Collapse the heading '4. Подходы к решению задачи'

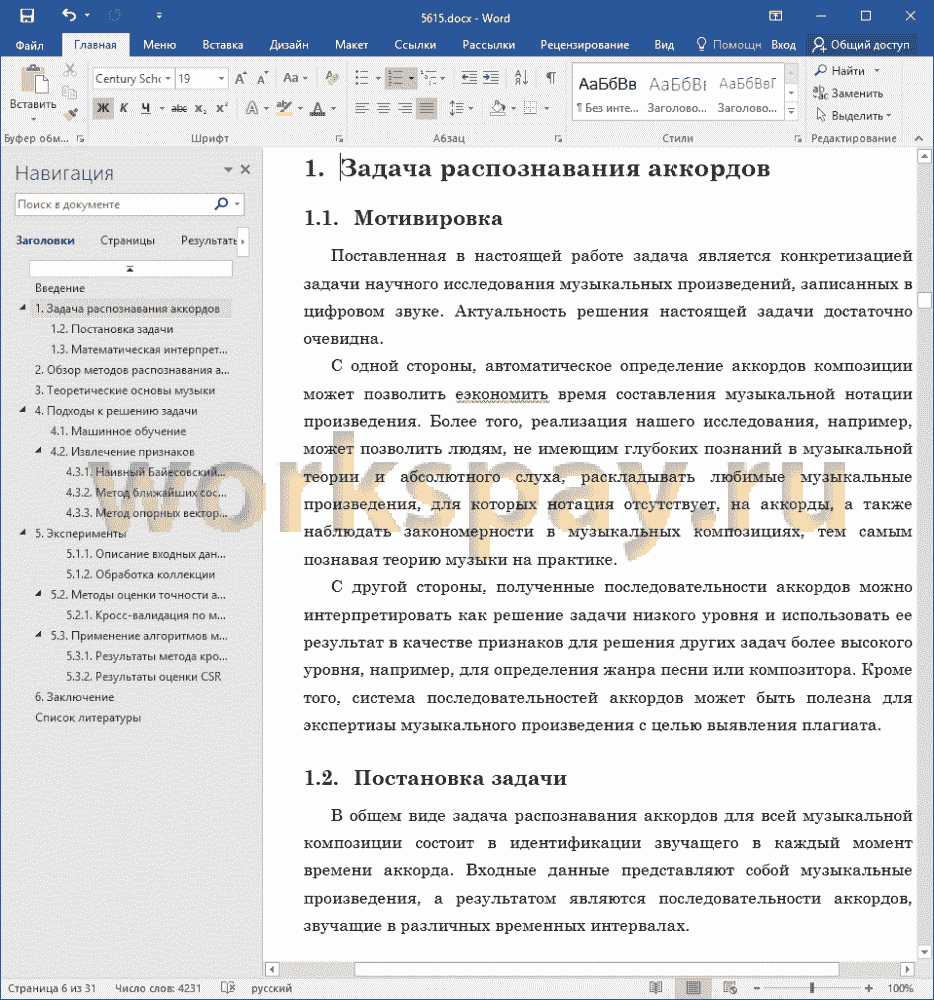(x=23, y=410)
